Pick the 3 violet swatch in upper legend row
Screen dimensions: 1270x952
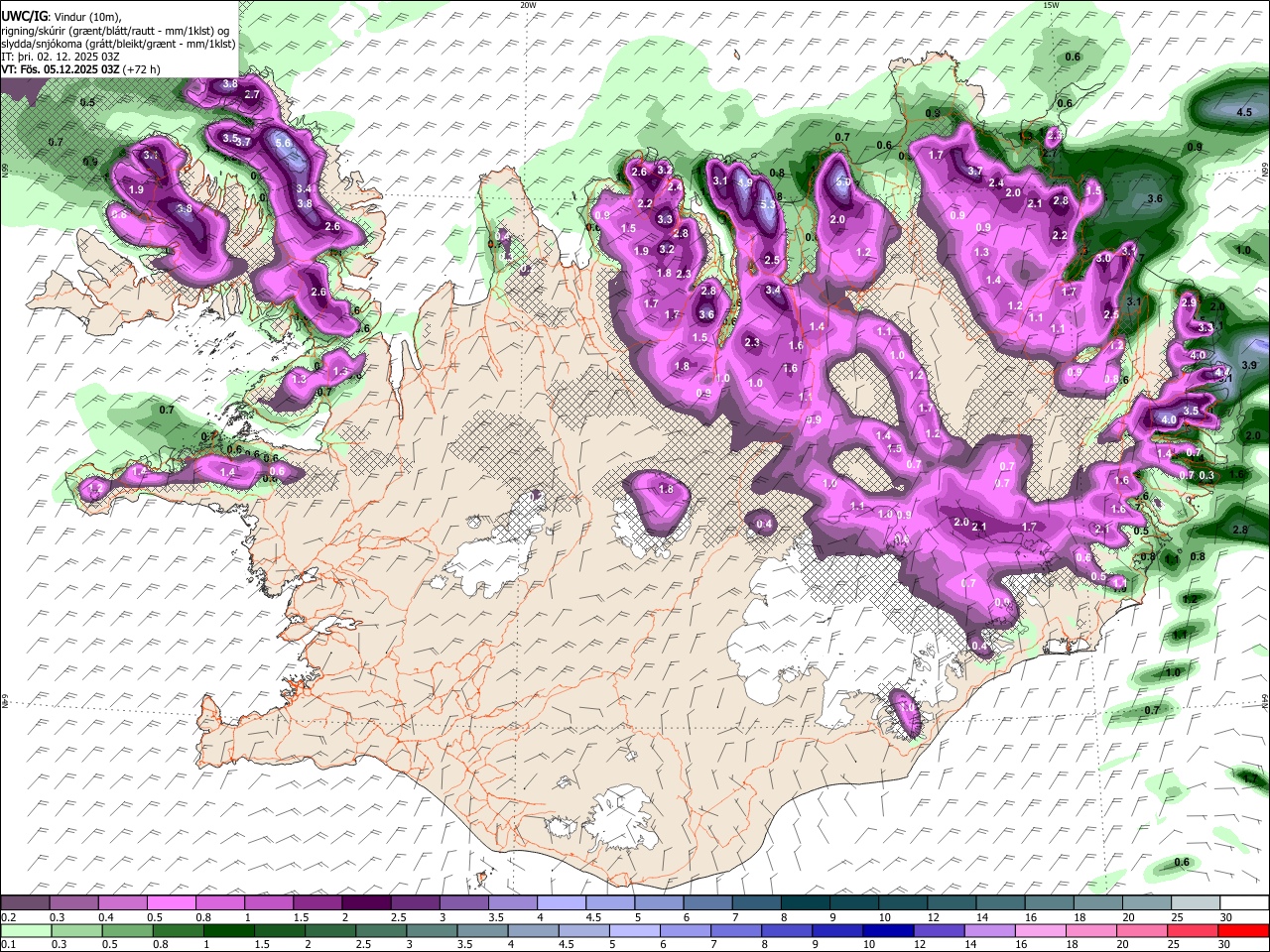[463, 903]
